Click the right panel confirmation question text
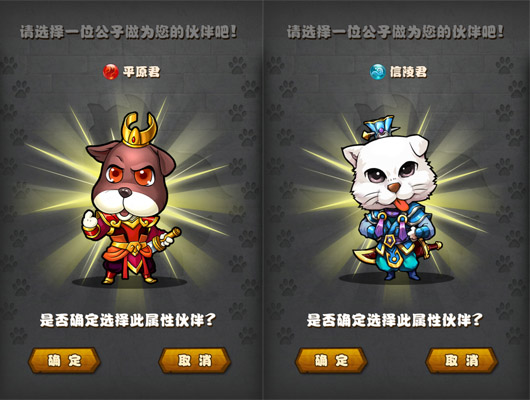Screen dimensions: 530x400 [x=395, y=320]
